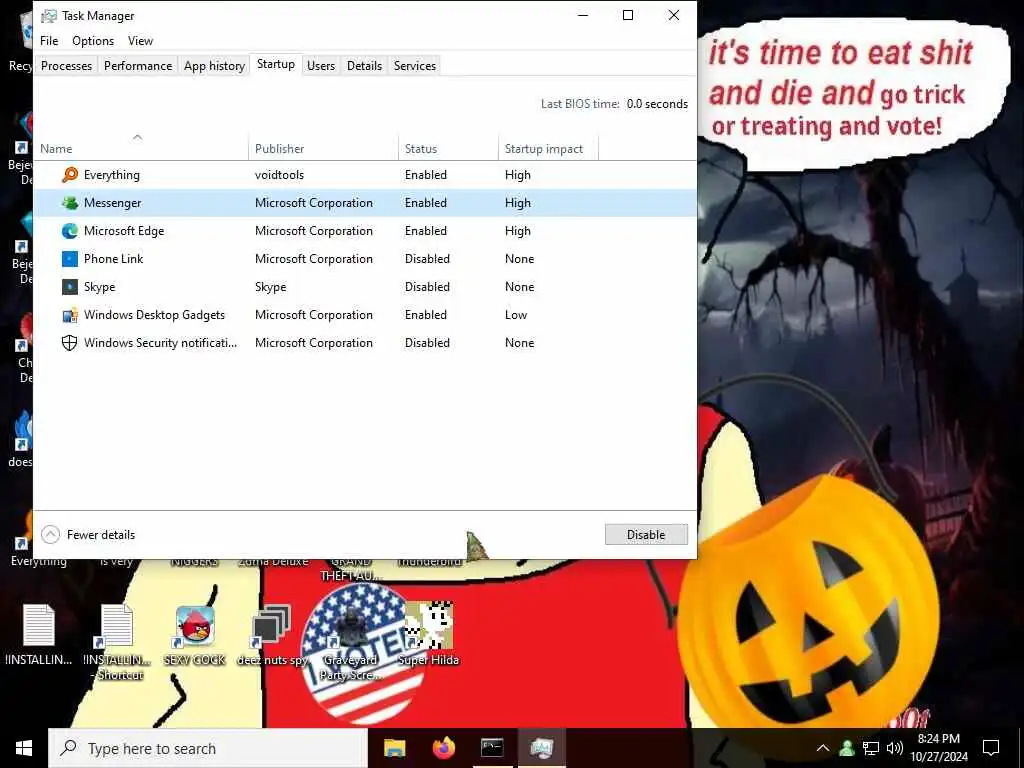
Task: Select the Phone Link row name
Action: click(114, 259)
